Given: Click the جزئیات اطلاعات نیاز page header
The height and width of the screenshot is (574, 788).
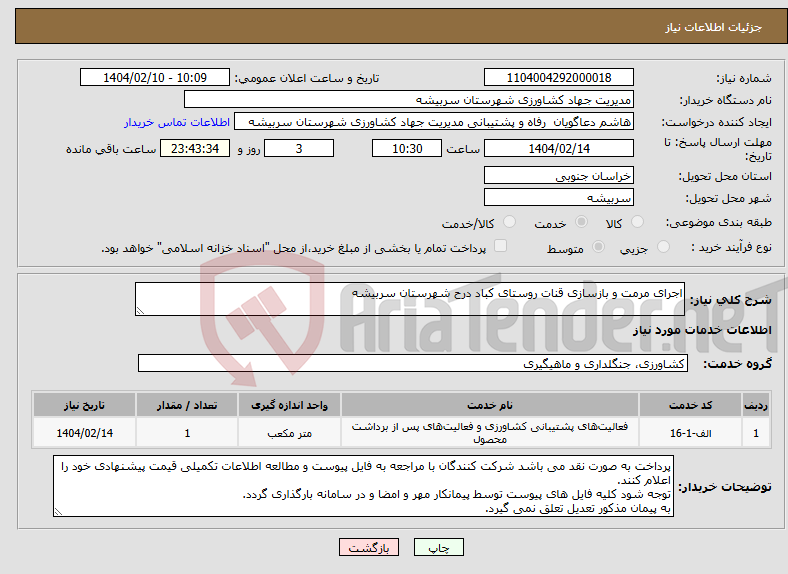Looking at the screenshot, I should point(714,27).
